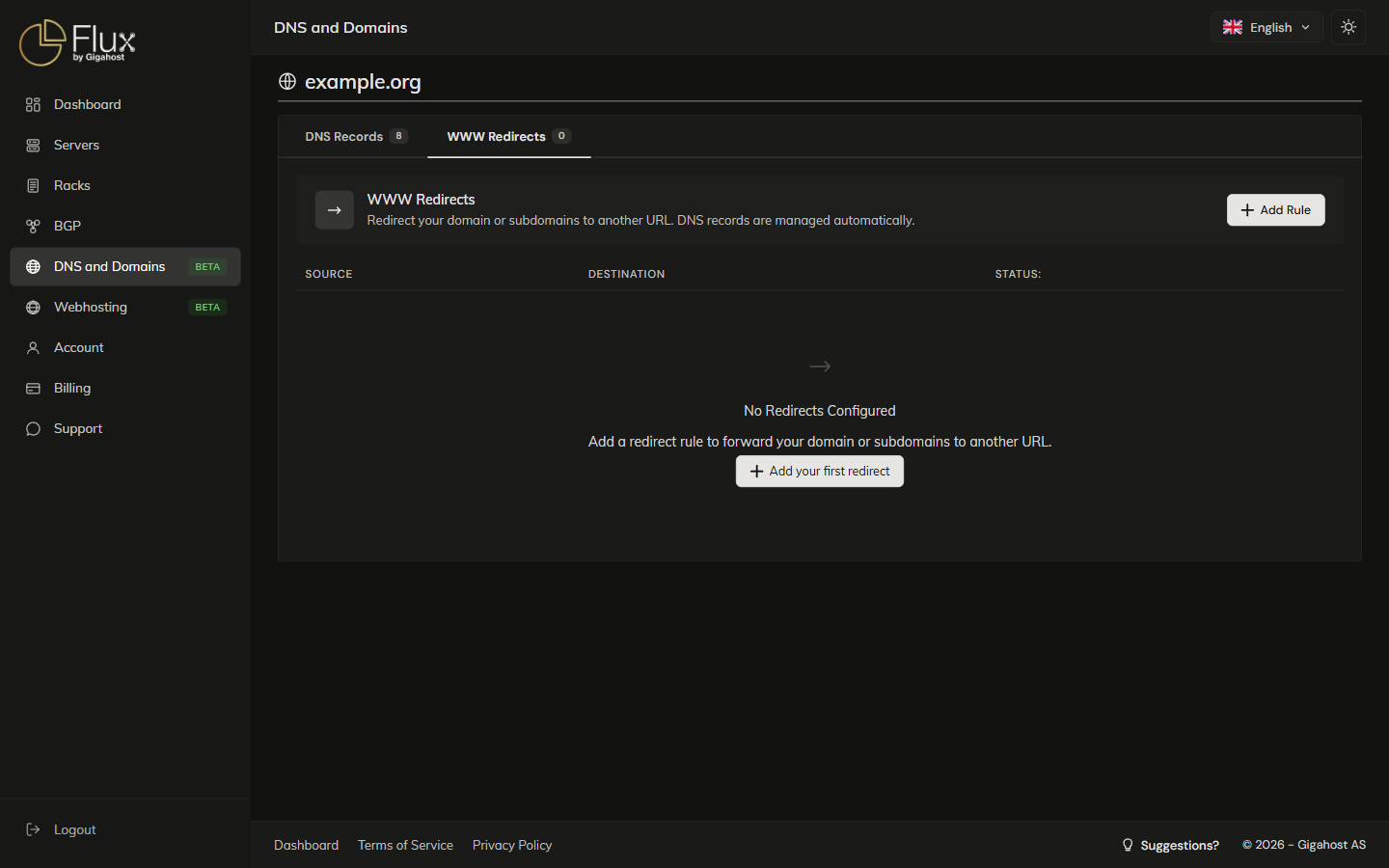
Task: Click the 2026 - Gigahost AS copyright text
Action: 1304,845
